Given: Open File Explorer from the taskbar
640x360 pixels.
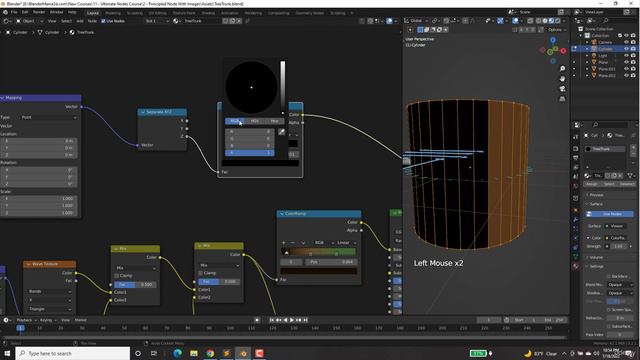Looking at the screenshot, I should [194, 353].
